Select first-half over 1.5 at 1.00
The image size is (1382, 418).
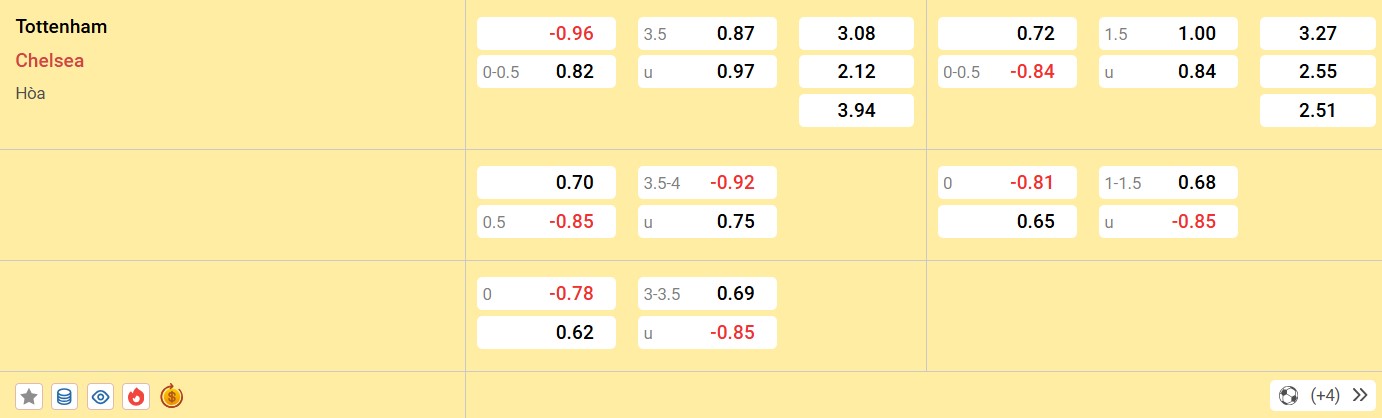[1168, 33]
